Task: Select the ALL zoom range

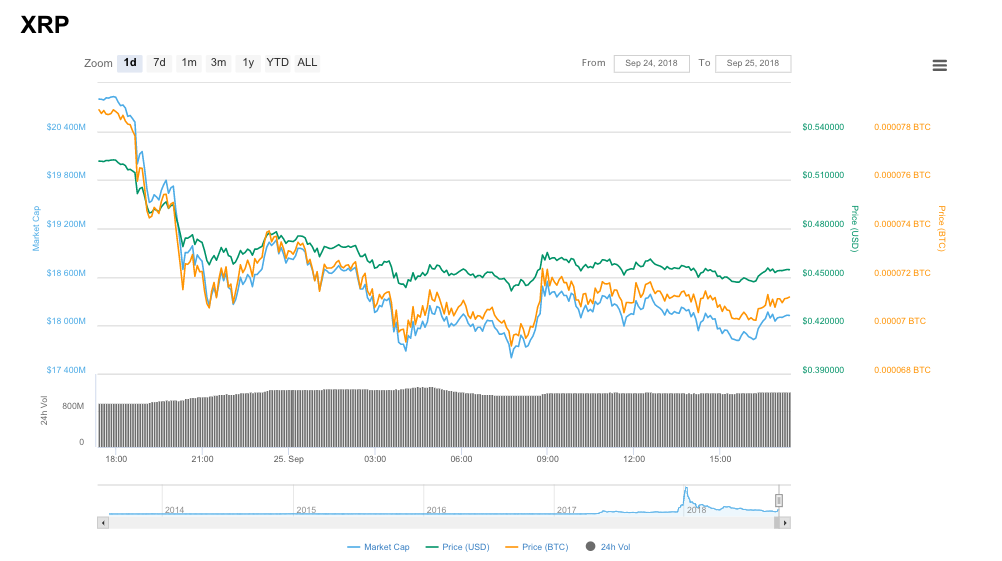Action: coord(307,63)
